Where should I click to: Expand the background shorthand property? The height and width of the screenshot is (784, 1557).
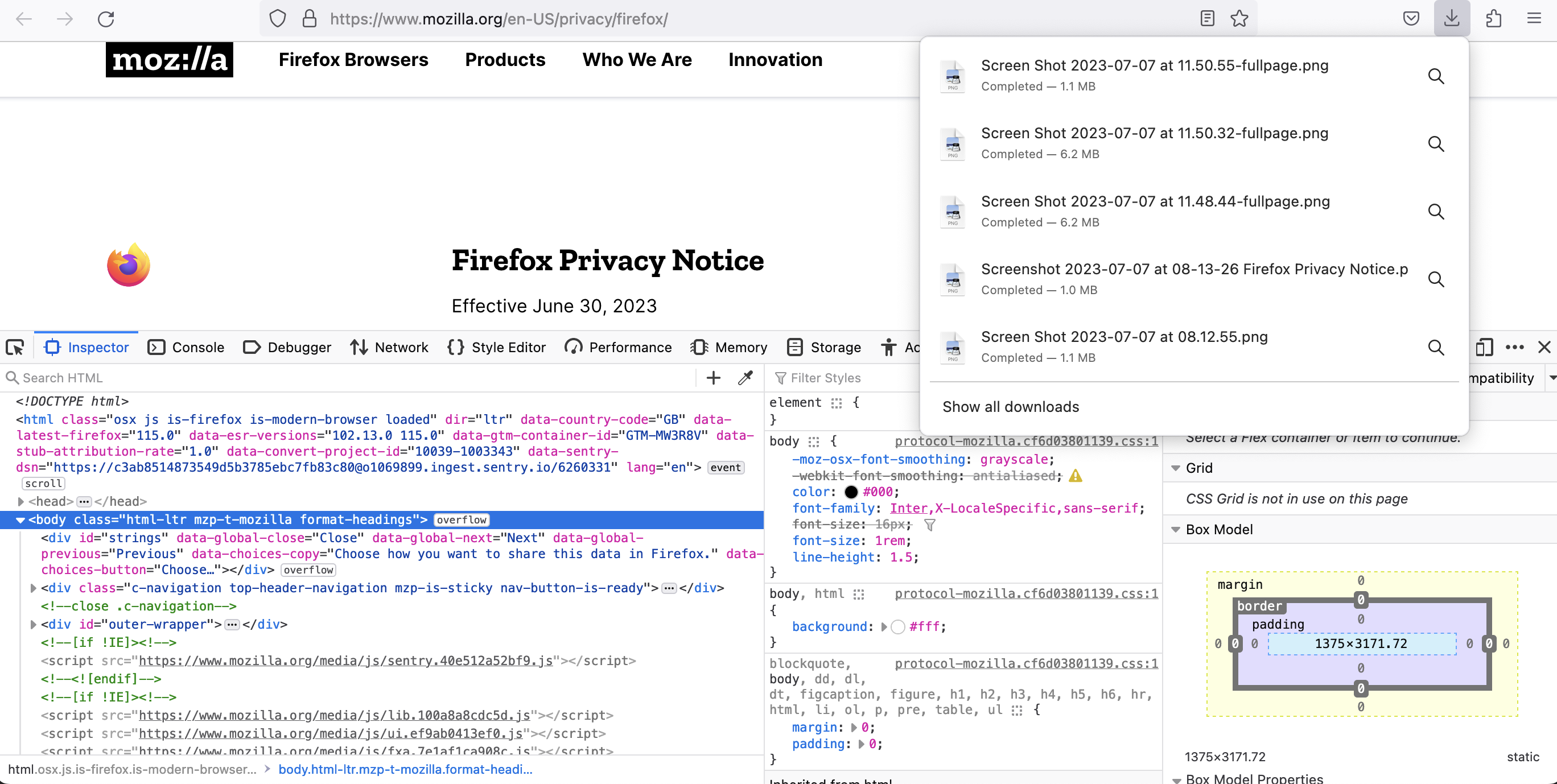(x=884, y=627)
